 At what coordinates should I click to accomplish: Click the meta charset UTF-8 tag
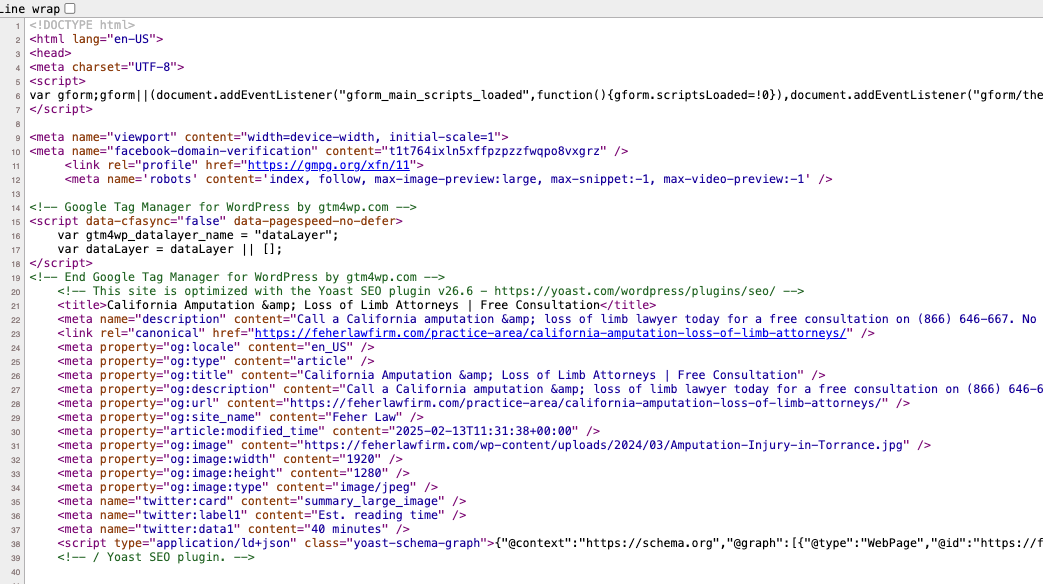tap(107, 67)
